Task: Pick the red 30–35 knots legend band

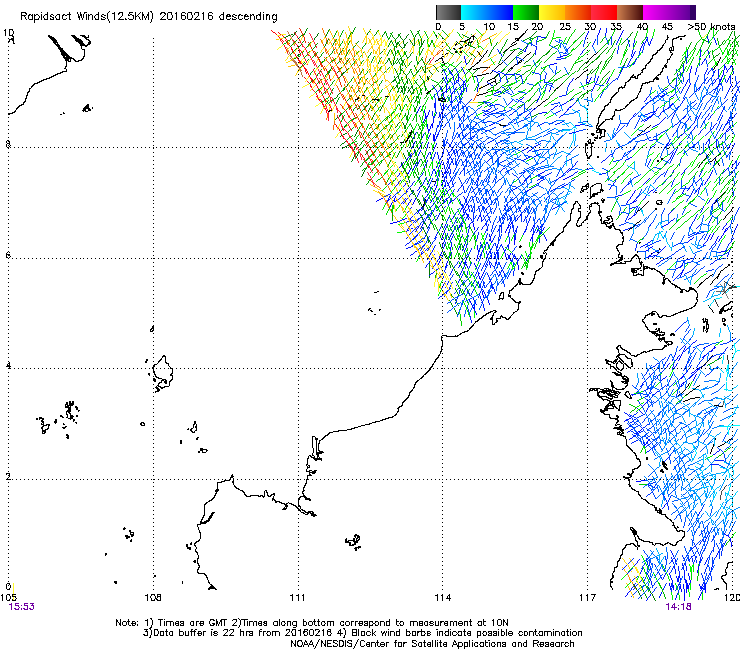Action: point(604,12)
